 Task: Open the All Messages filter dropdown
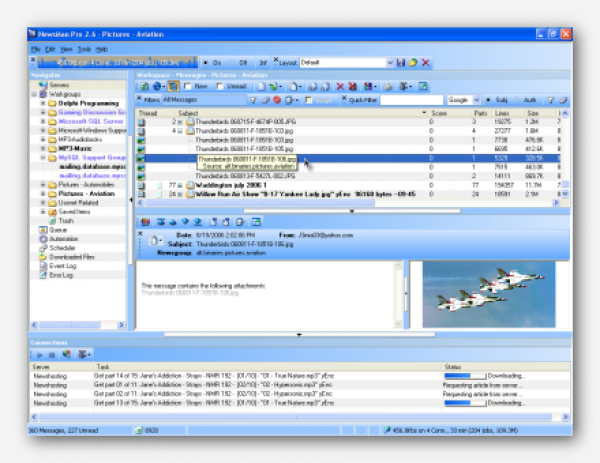click(x=204, y=100)
